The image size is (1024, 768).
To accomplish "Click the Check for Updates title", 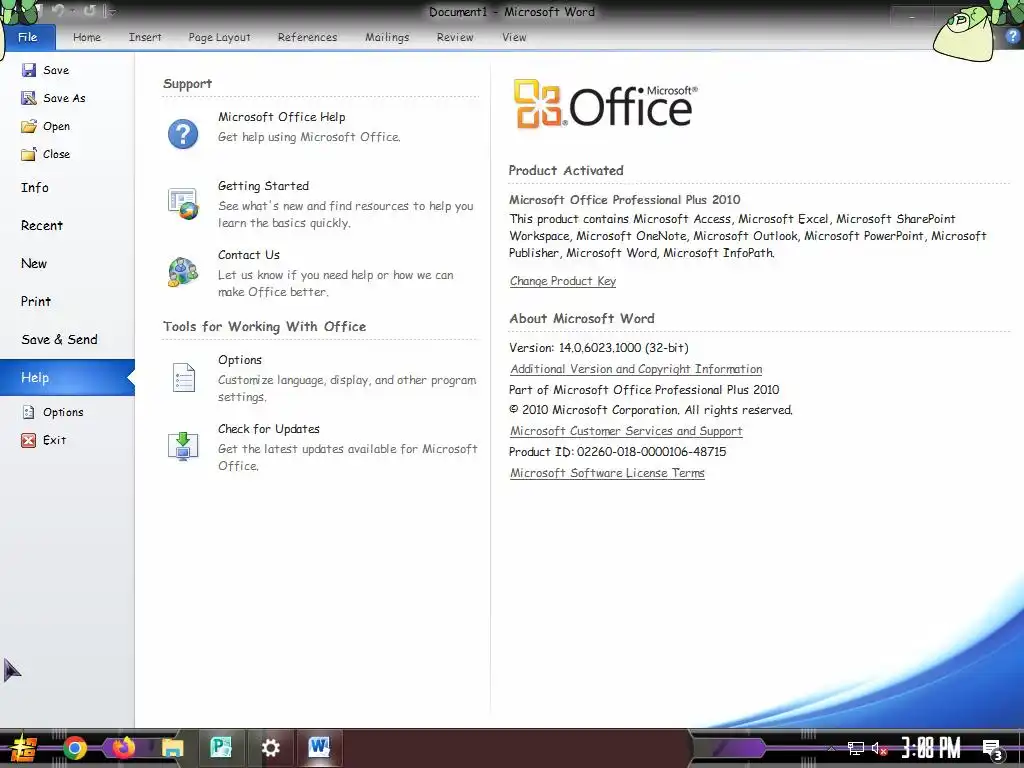I will 269,429.
